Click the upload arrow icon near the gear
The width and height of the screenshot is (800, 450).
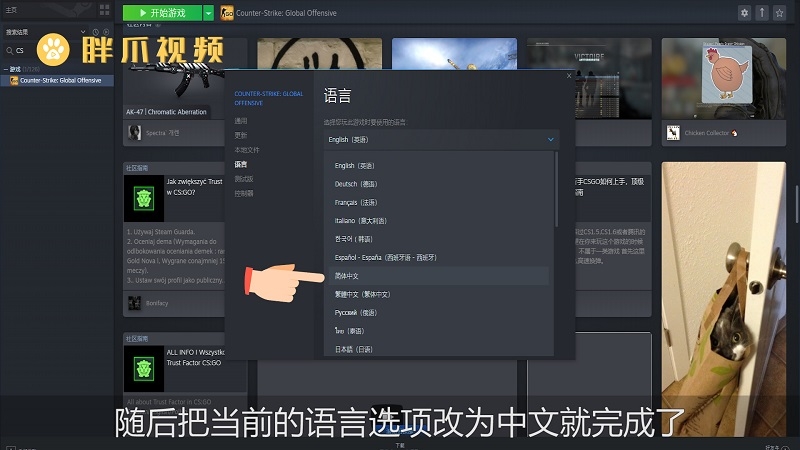click(762, 13)
